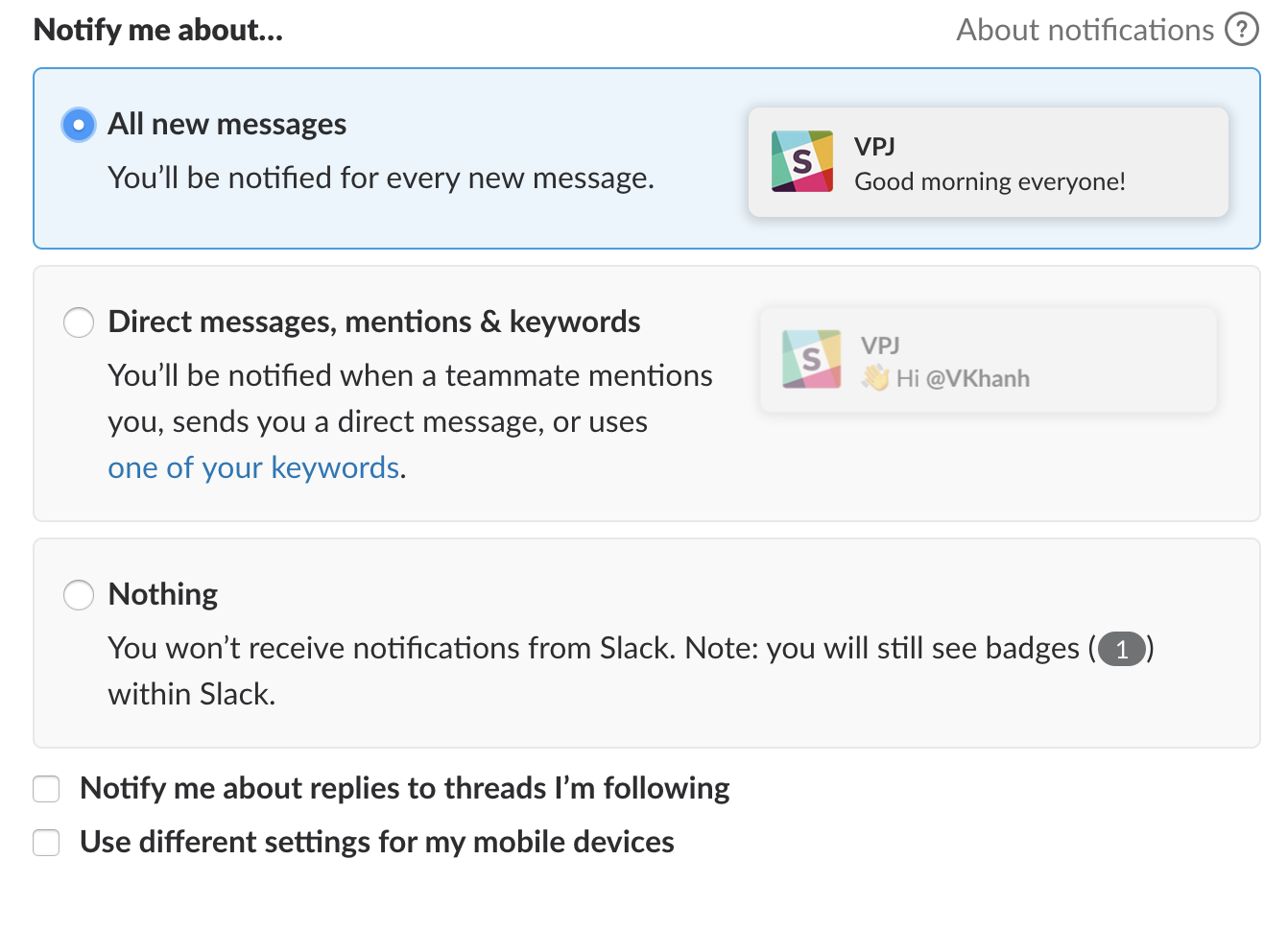This screenshot has height=931, width=1288.
Task: Click 'Direct messages, mentions & keywords' label text
Action: pos(373,322)
